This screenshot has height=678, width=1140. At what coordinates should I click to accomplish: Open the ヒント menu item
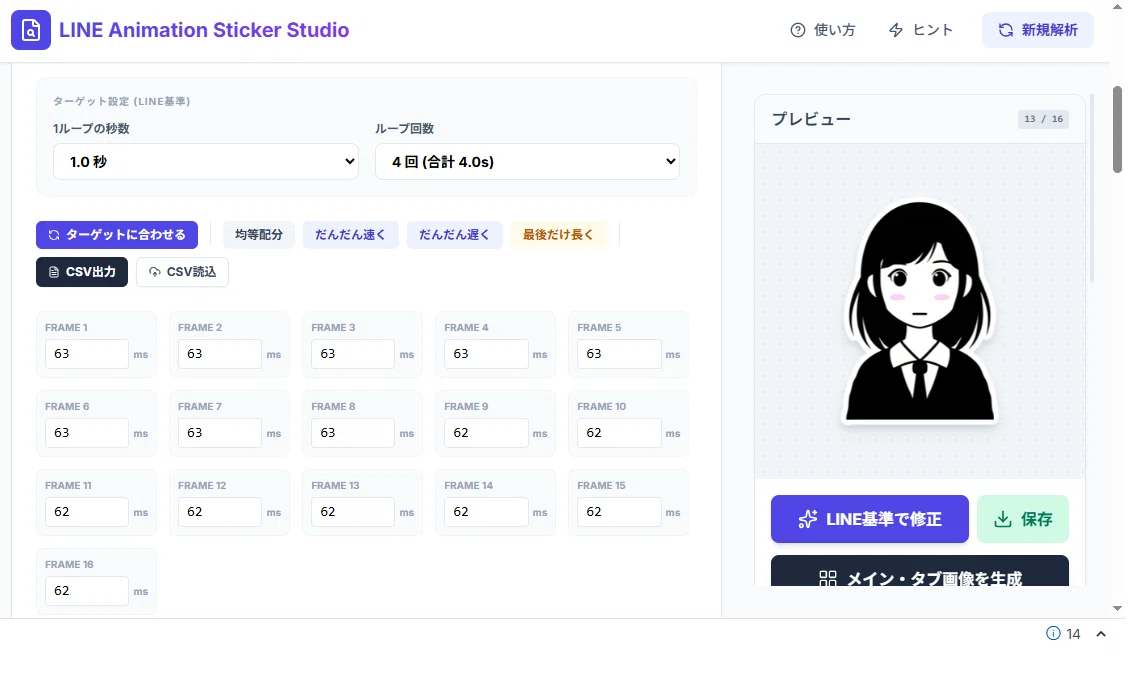[x=920, y=30]
